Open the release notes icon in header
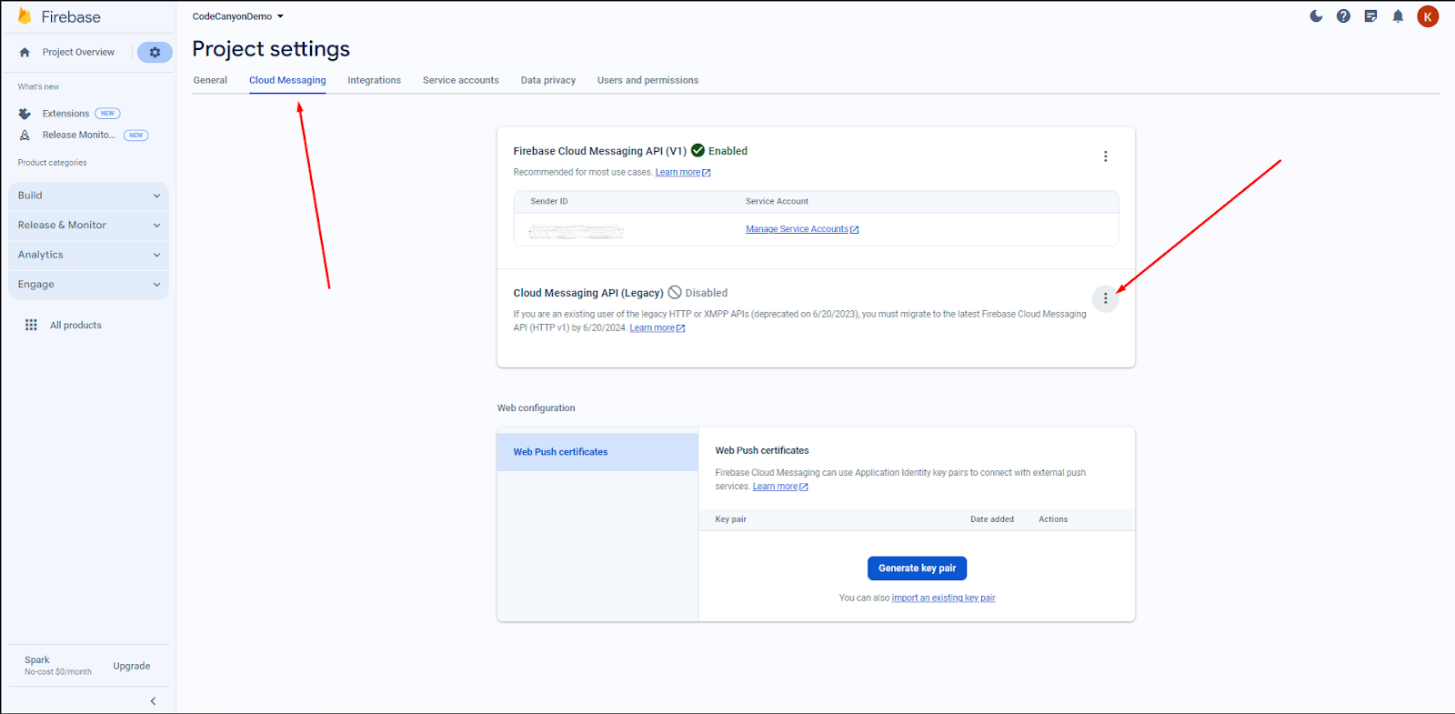 click(1371, 16)
